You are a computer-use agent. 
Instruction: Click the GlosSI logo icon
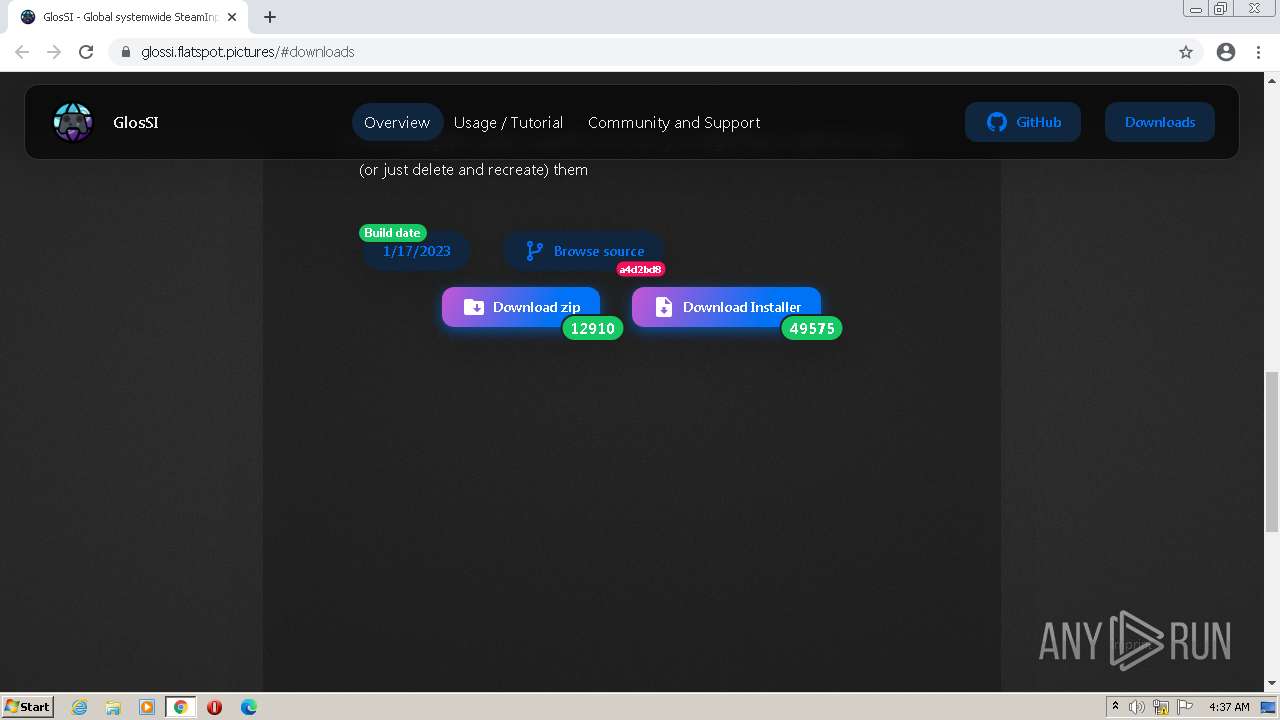point(73,122)
